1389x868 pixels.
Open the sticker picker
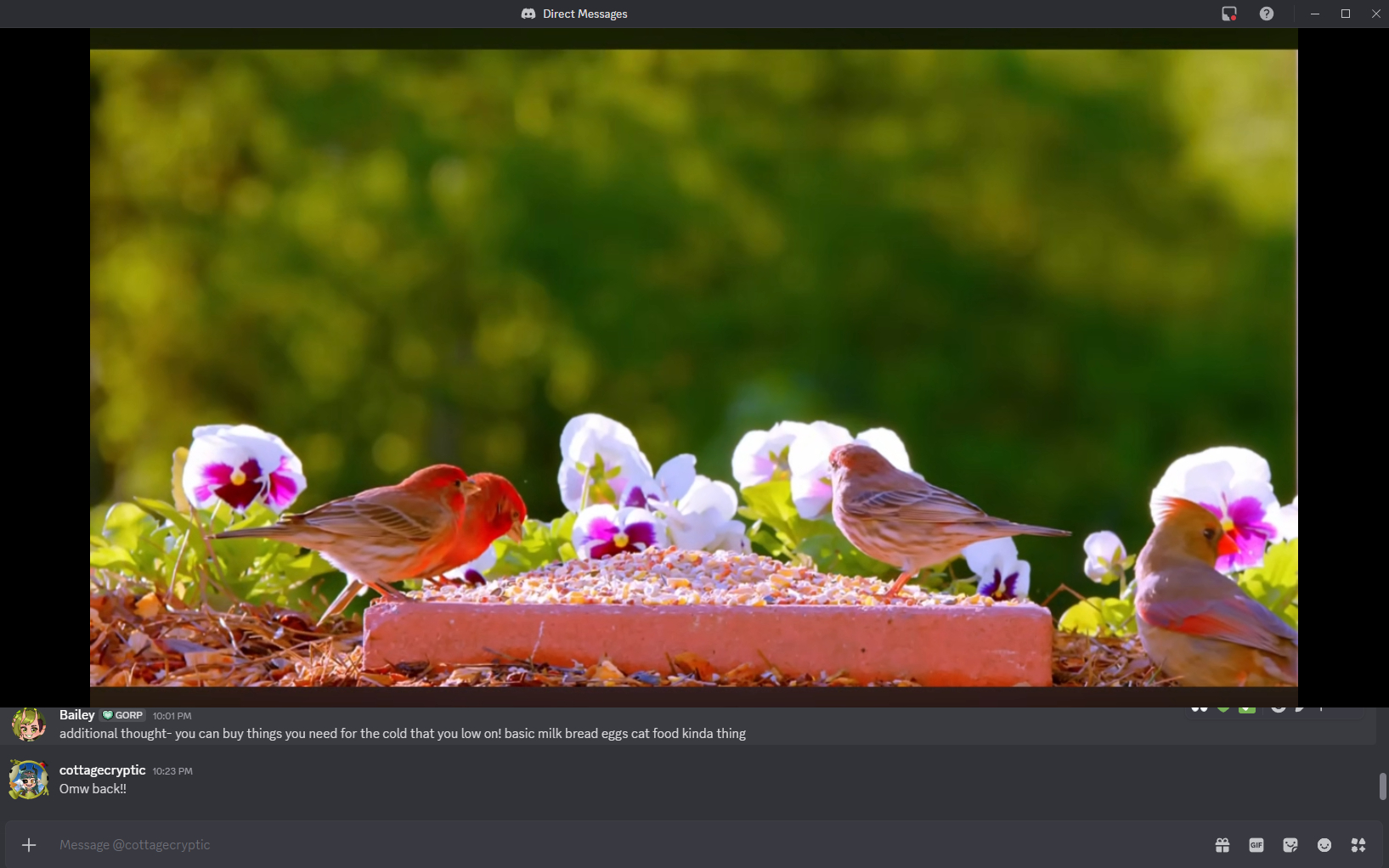click(1290, 845)
